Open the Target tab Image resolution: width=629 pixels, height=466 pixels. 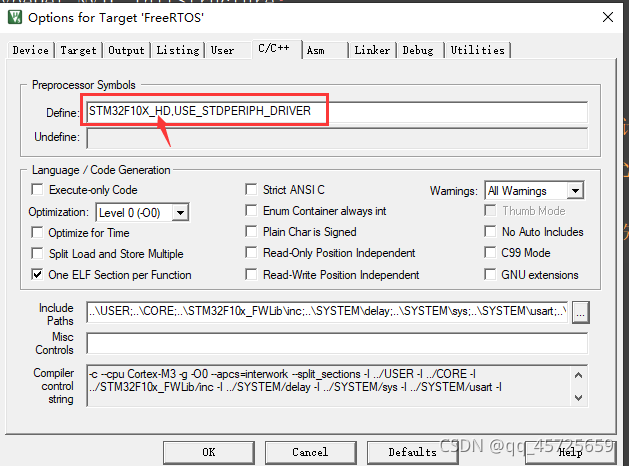pos(78,51)
